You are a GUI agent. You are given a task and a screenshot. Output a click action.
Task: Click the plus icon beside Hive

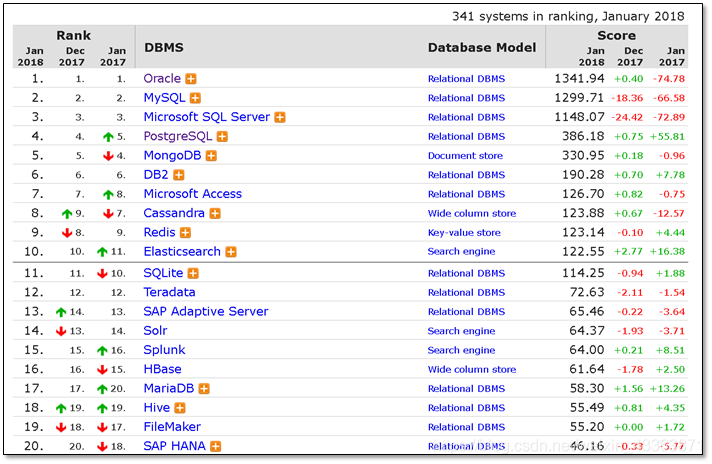coord(180,408)
